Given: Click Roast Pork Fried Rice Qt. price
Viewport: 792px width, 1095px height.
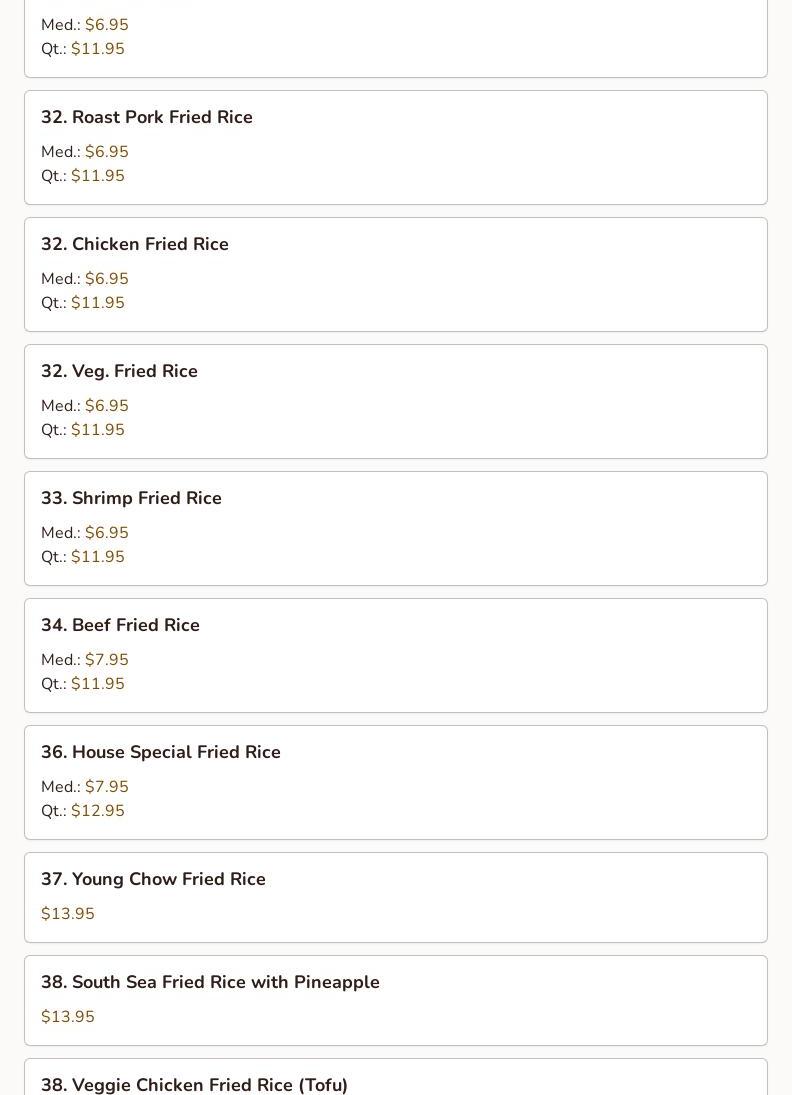Looking at the screenshot, I should 98,175.
